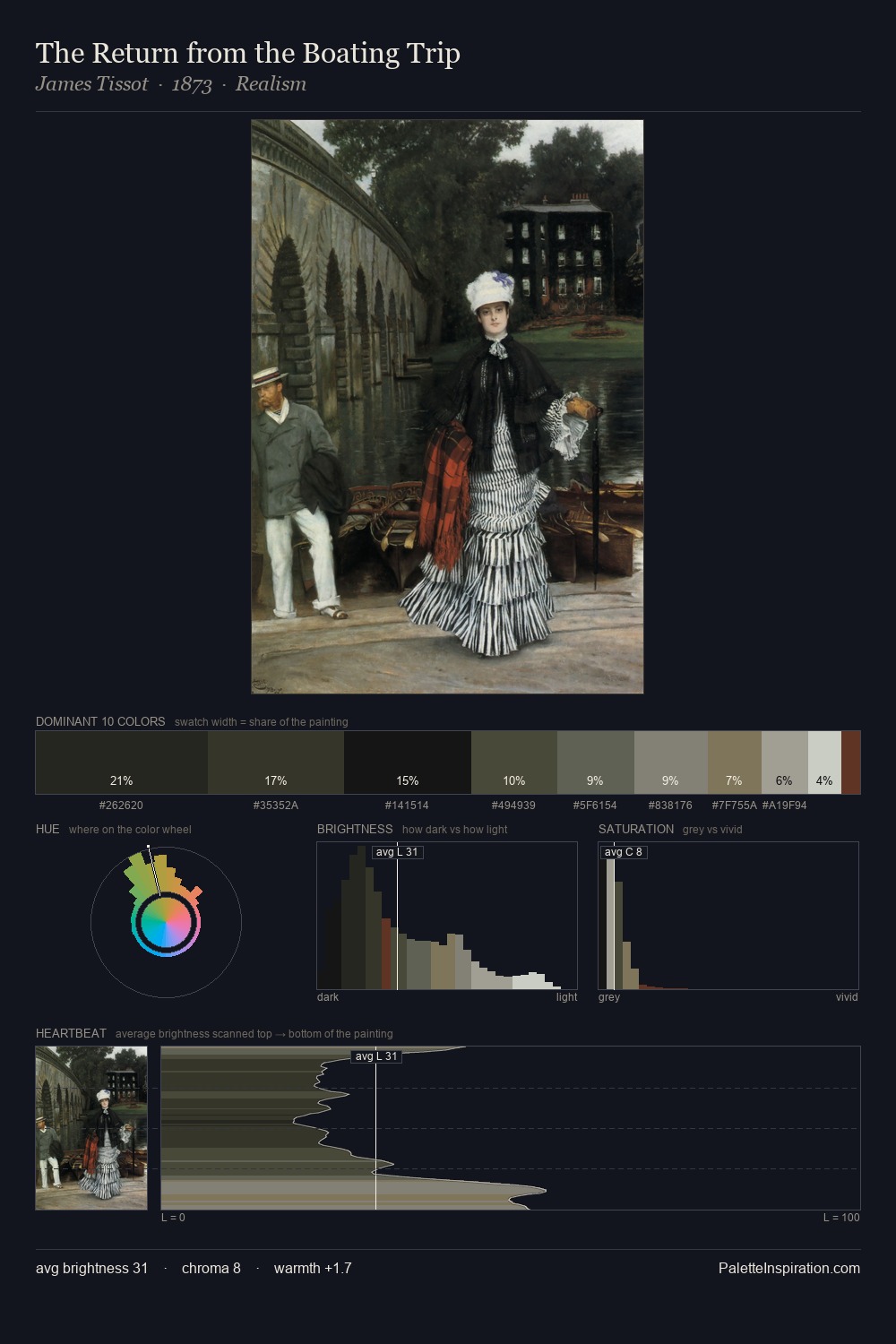896x1344 pixels.
Task: Click the 'SATURATION' section heading
Action: point(636,829)
